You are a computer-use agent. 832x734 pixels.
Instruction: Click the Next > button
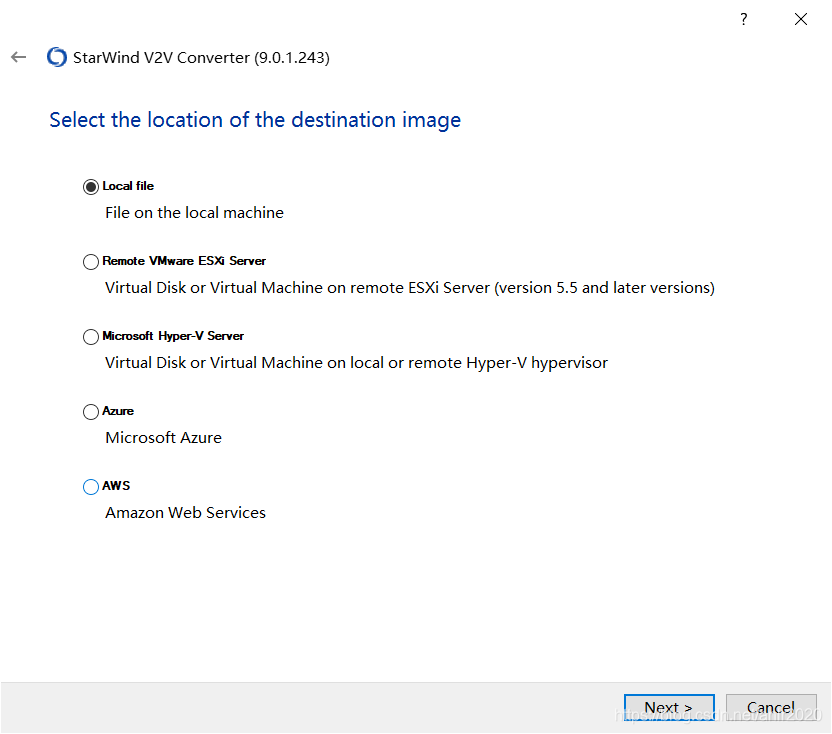tap(669, 707)
